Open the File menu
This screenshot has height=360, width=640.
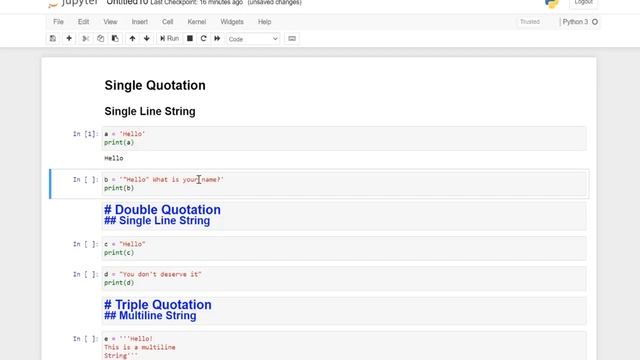click(58, 22)
